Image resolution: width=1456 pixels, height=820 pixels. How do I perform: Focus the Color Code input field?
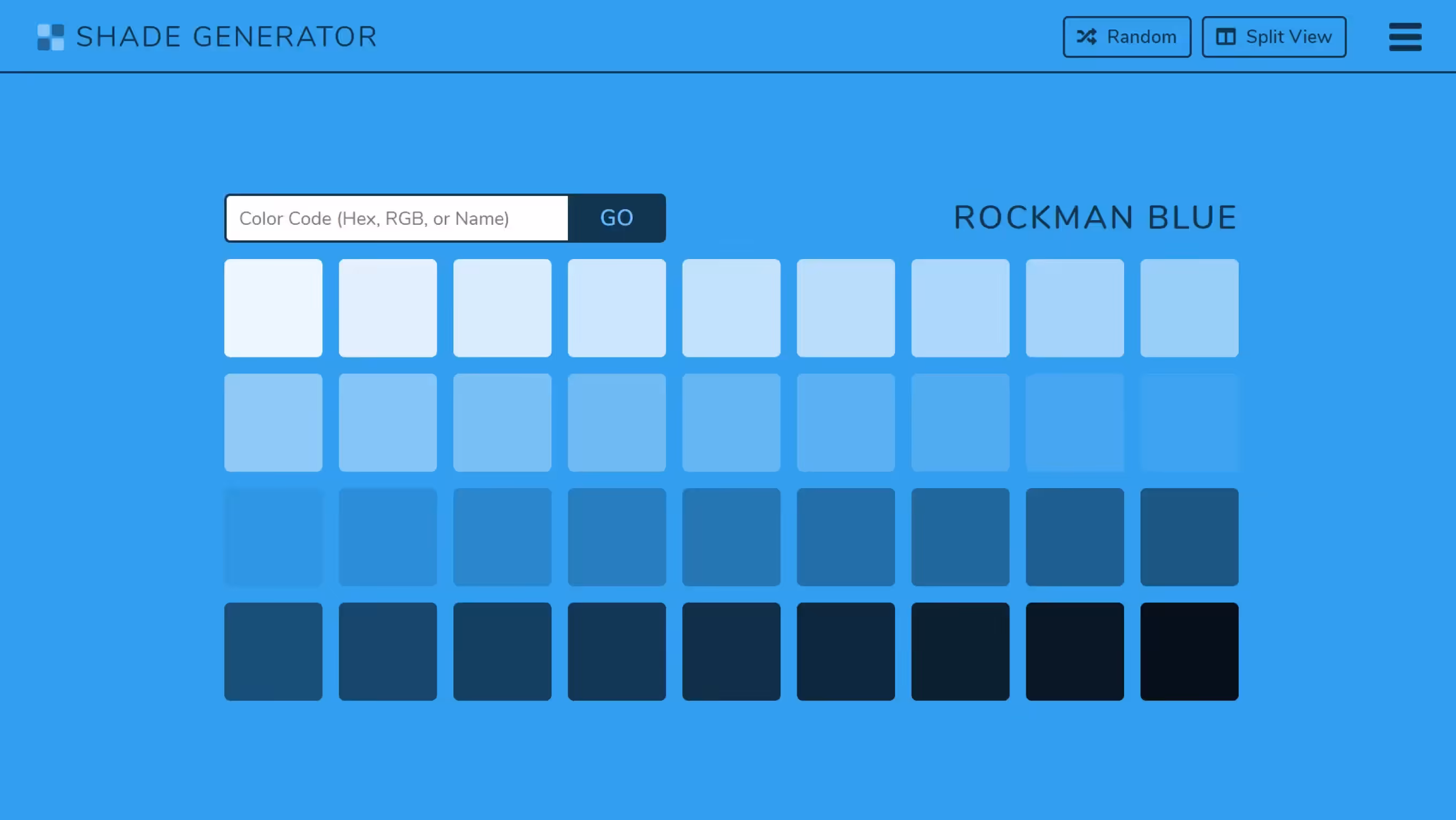pyautogui.click(x=397, y=218)
